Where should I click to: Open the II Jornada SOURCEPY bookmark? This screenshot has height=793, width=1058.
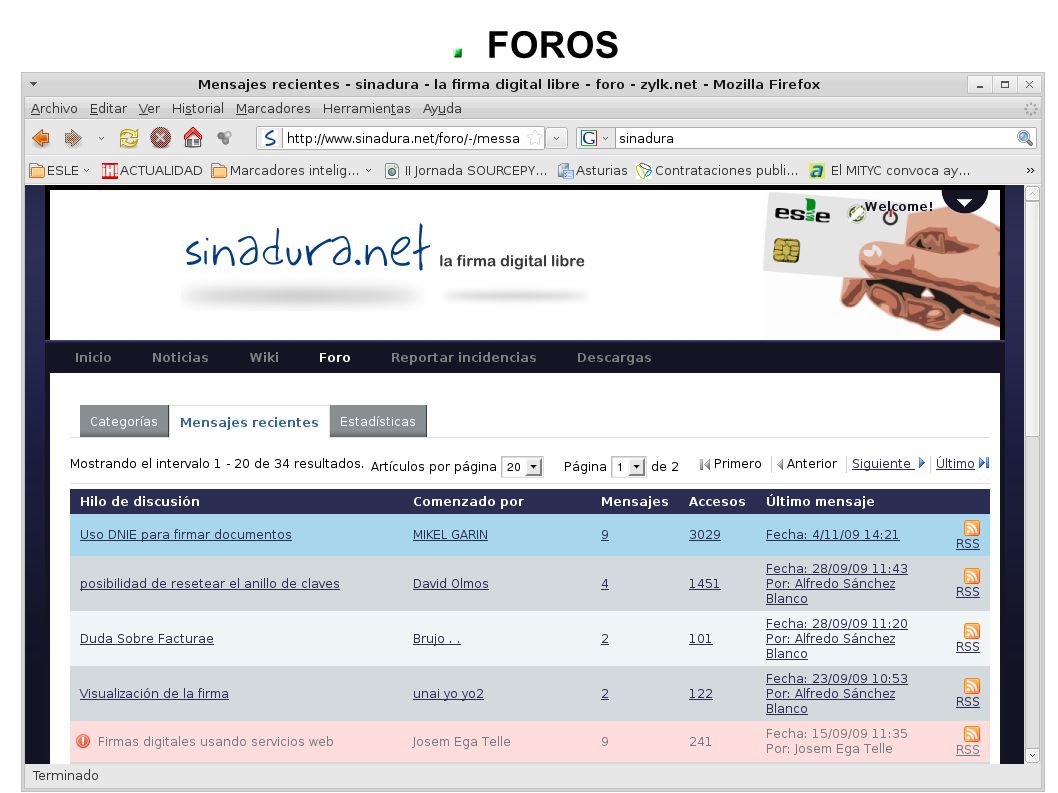[466, 171]
